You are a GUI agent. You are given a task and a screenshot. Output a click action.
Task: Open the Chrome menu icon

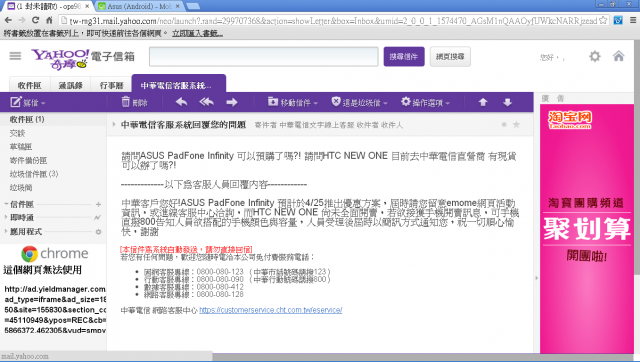[633, 20]
